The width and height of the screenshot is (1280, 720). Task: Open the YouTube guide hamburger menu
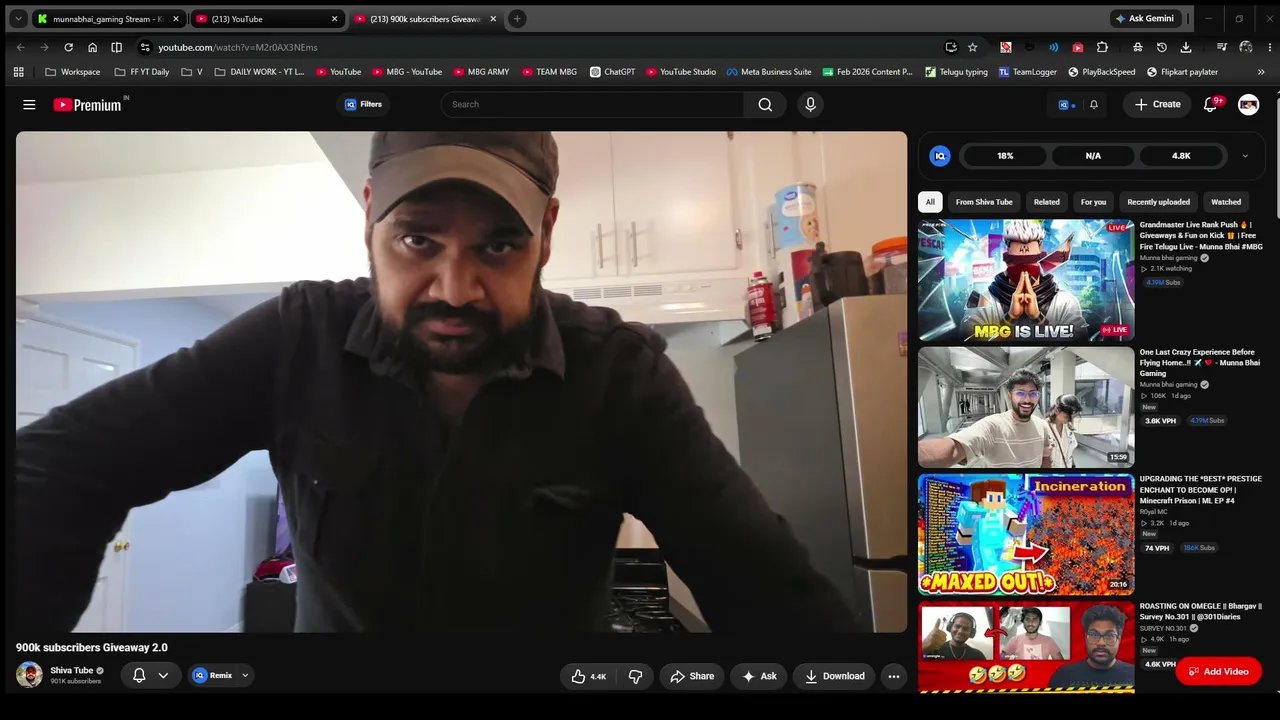pyautogui.click(x=29, y=104)
